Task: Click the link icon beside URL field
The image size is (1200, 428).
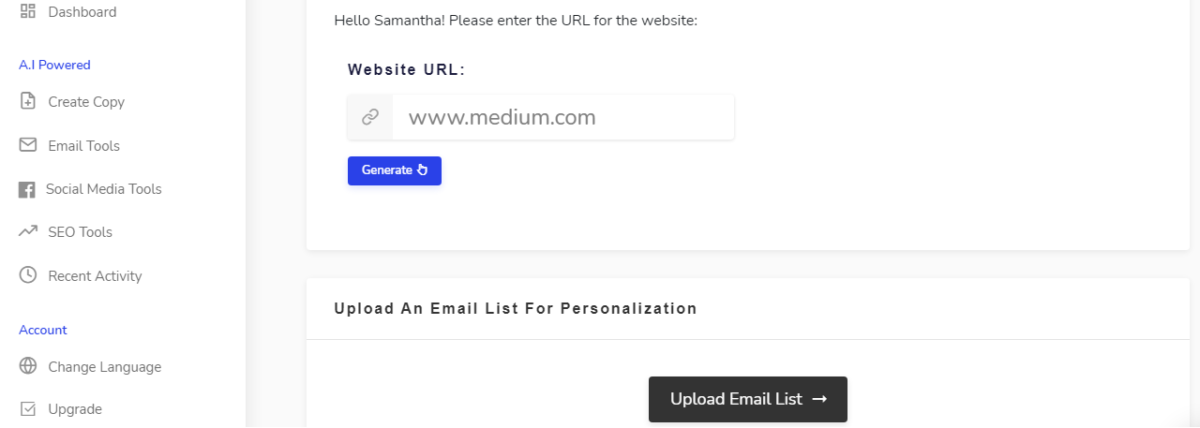Action: point(370,117)
